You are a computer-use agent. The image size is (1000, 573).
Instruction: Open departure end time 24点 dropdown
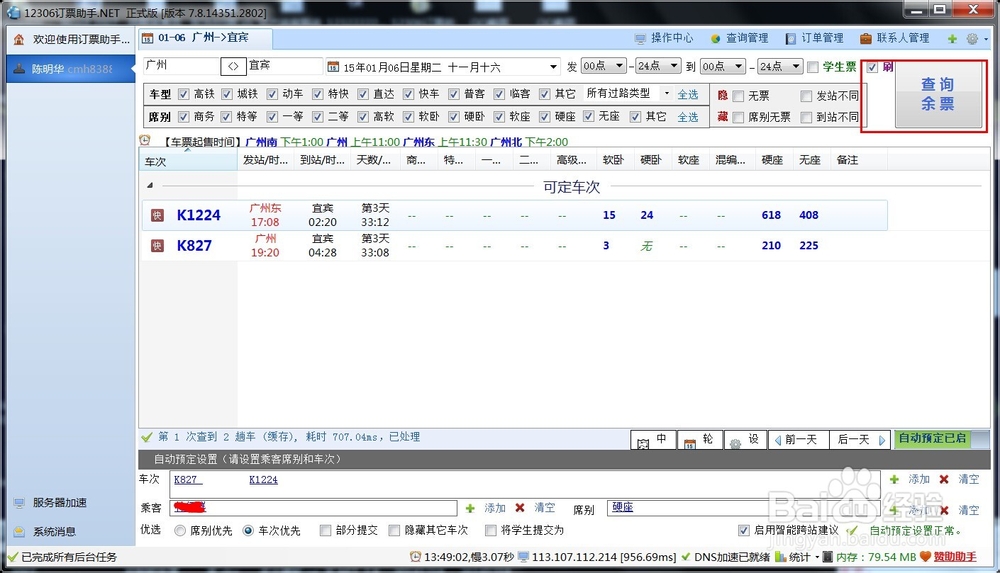674,66
